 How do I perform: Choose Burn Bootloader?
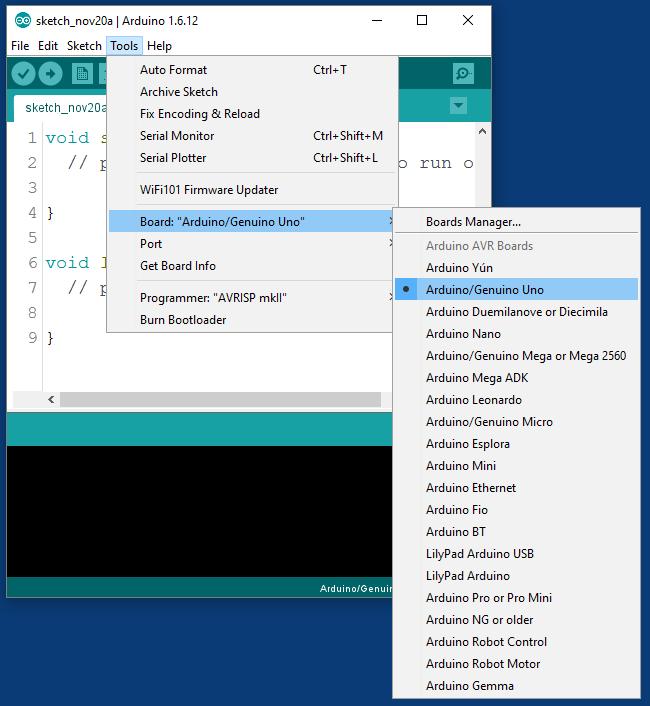click(251, 320)
